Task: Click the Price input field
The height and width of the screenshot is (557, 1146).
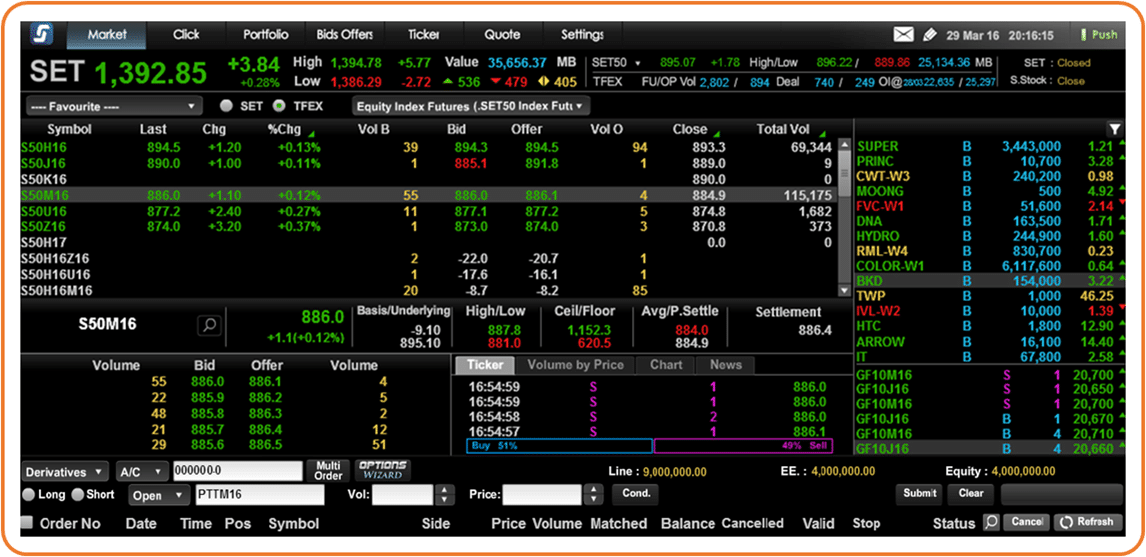Action: click(542, 494)
